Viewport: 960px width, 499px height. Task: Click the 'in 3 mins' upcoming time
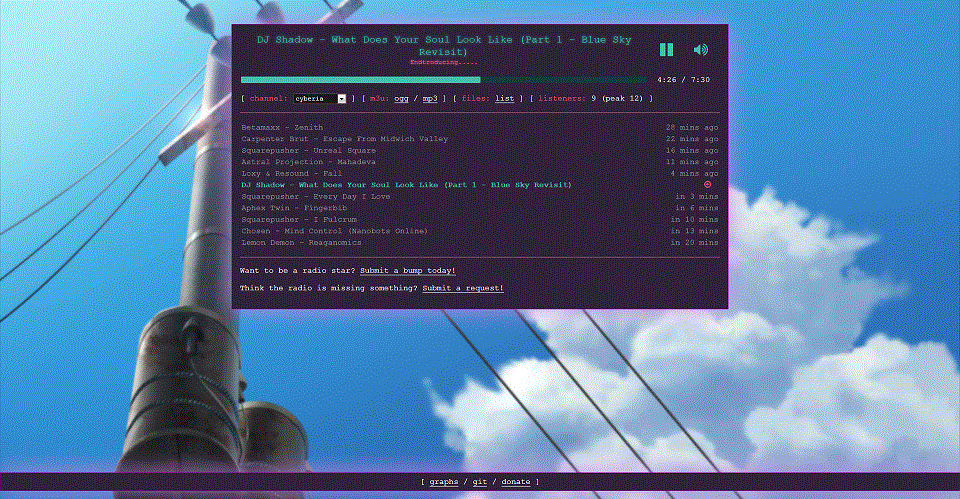pyautogui.click(x=697, y=197)
